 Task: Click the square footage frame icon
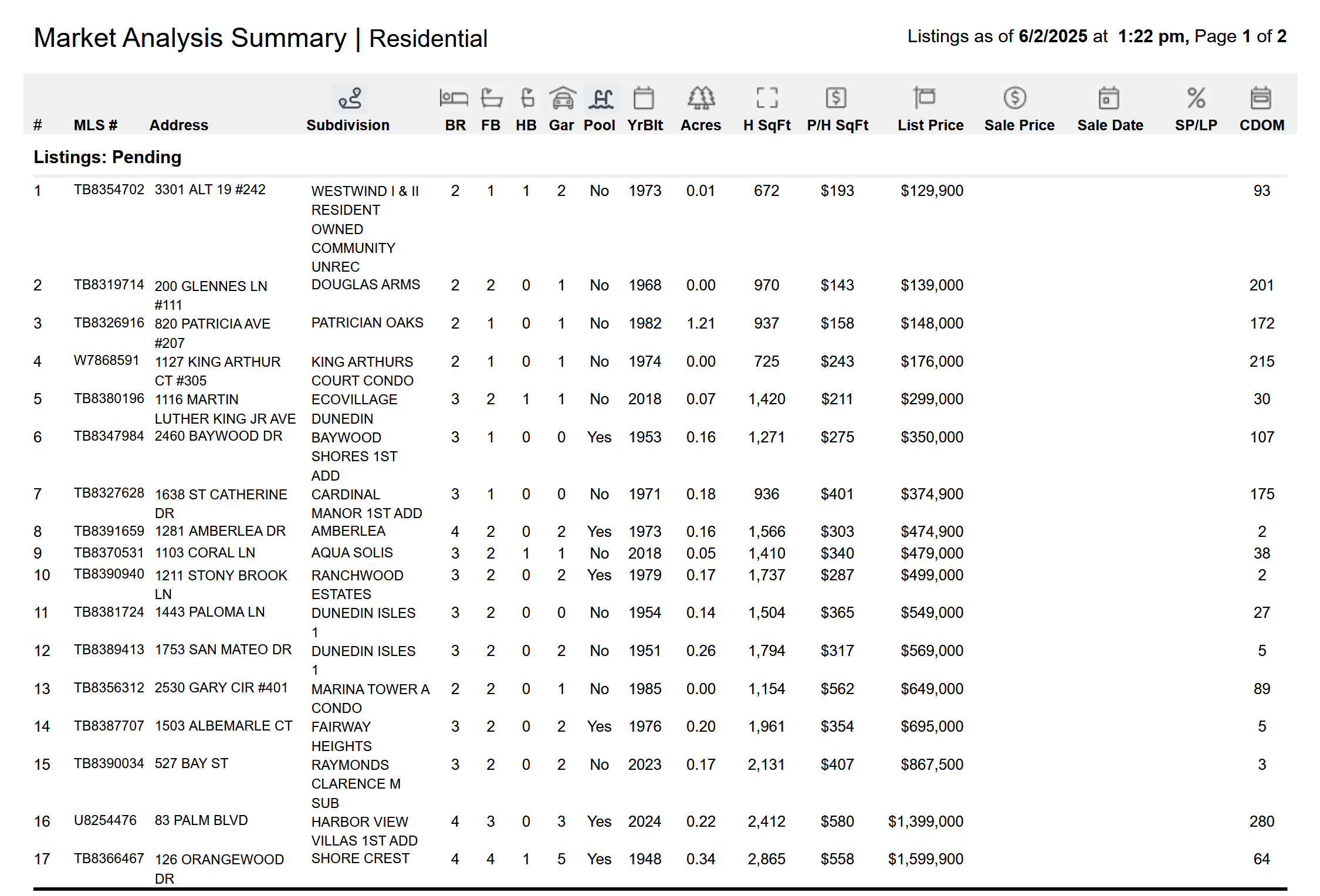(x=767, y=97)
